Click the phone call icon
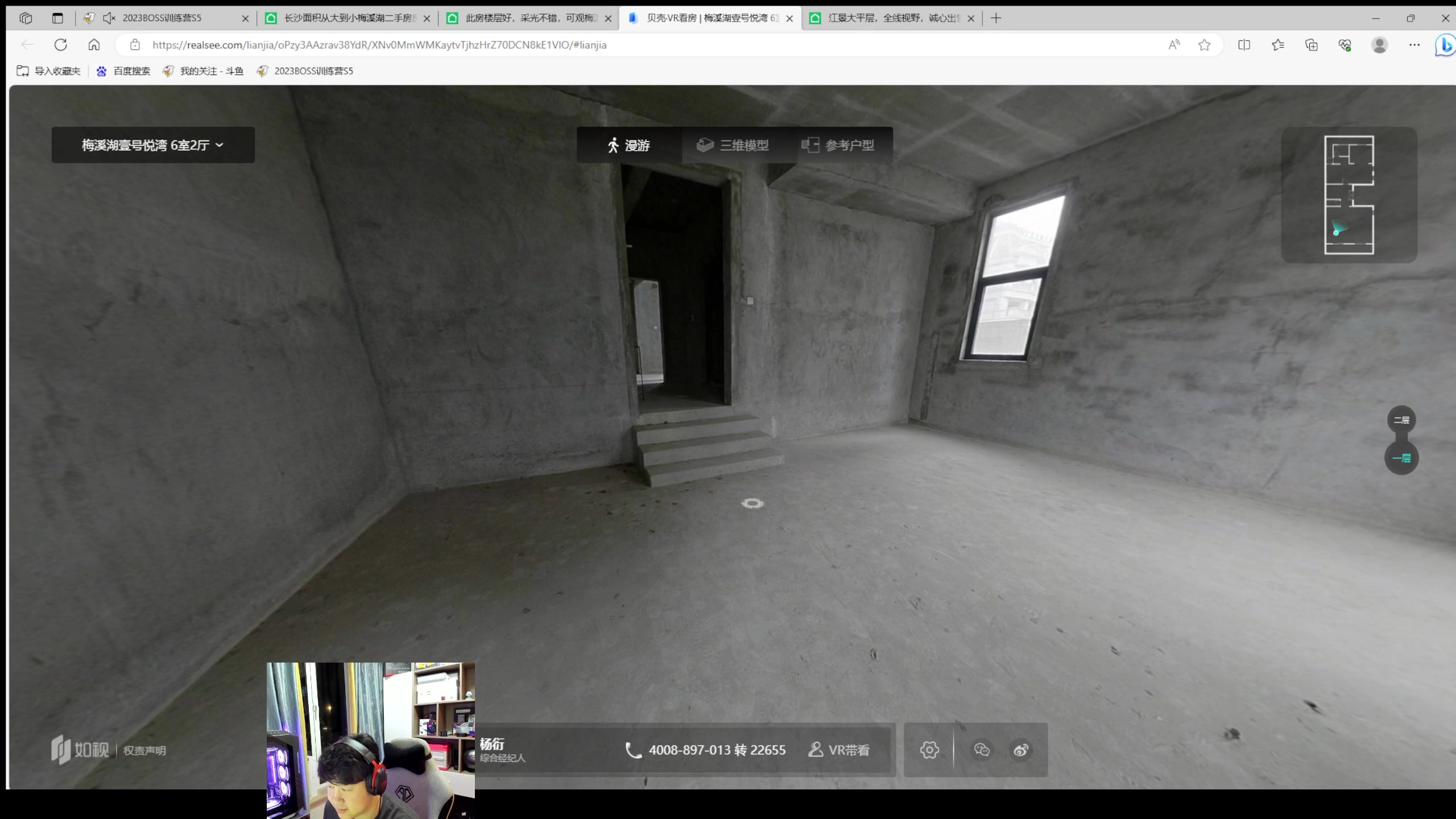The width and height of the screenshot is (1456, 819). (x=633, y=750)
